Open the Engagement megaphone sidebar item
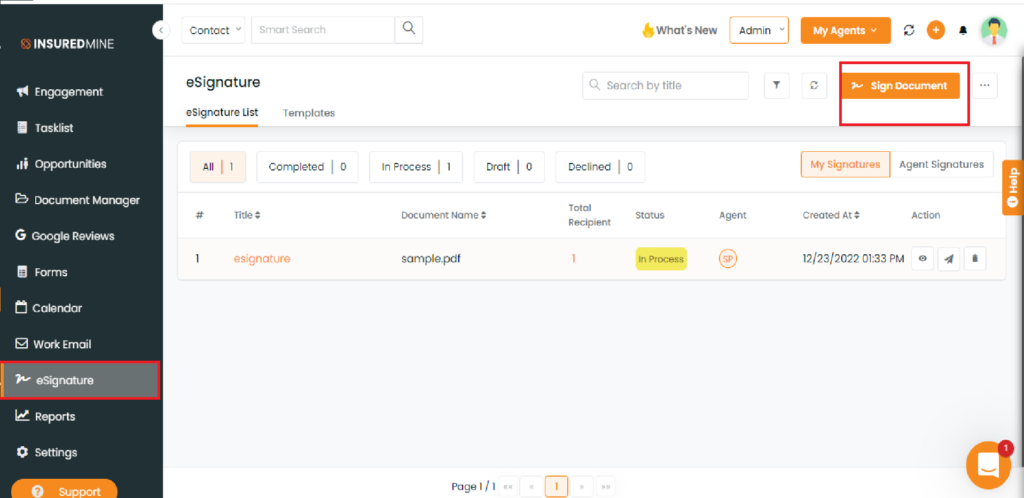Screen dimensions: 1024x498 point(59,92)
